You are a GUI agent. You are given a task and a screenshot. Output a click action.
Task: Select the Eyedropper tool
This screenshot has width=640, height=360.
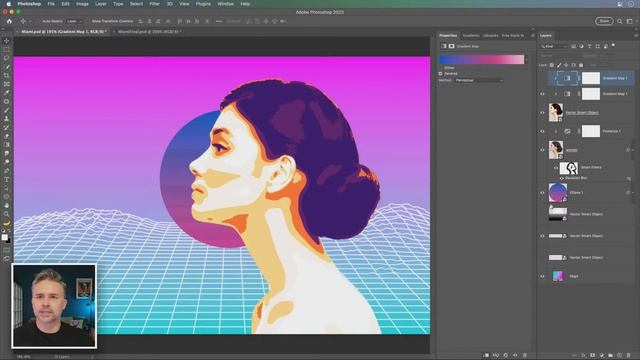point(7,93)
